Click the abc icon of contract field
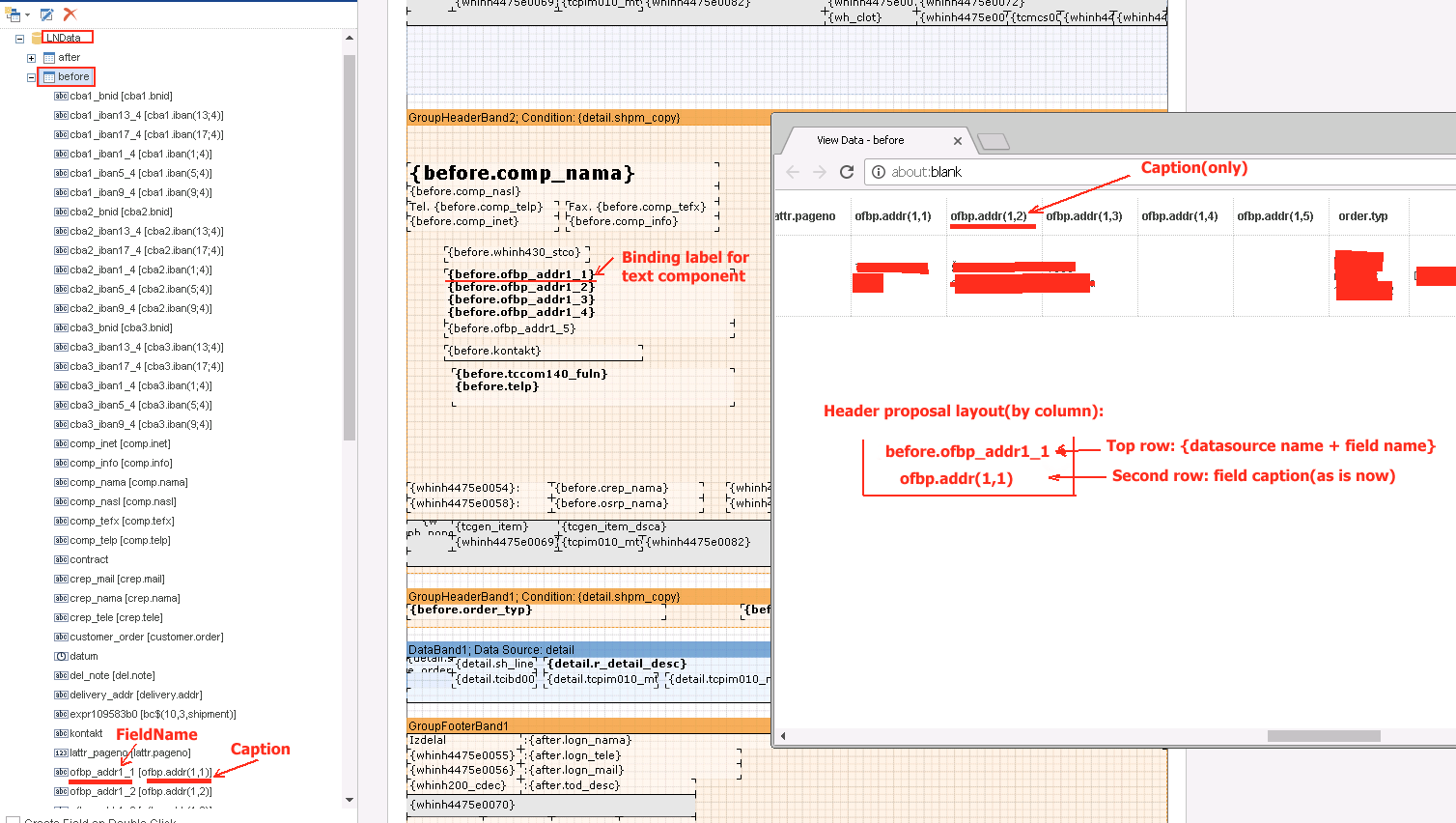This screenshot has height=823, width=1456. point(61,559)
